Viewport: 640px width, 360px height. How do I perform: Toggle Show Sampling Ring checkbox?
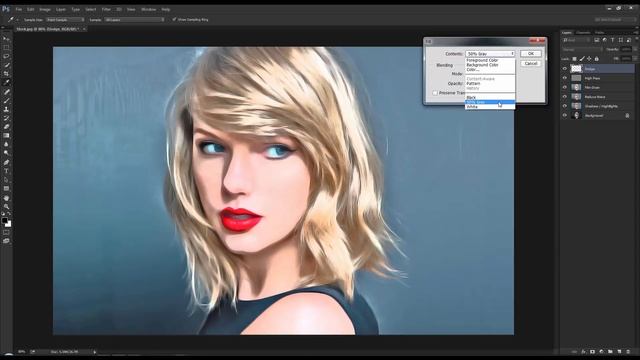click(x=174, y=19)
